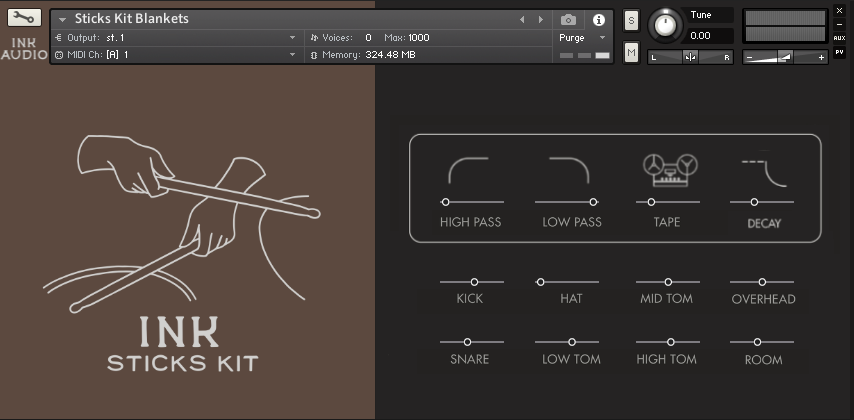The width and height of the screenshot is (854, 420).
Task: Click the MIDI channel plug icon
Action: [59, 55]
